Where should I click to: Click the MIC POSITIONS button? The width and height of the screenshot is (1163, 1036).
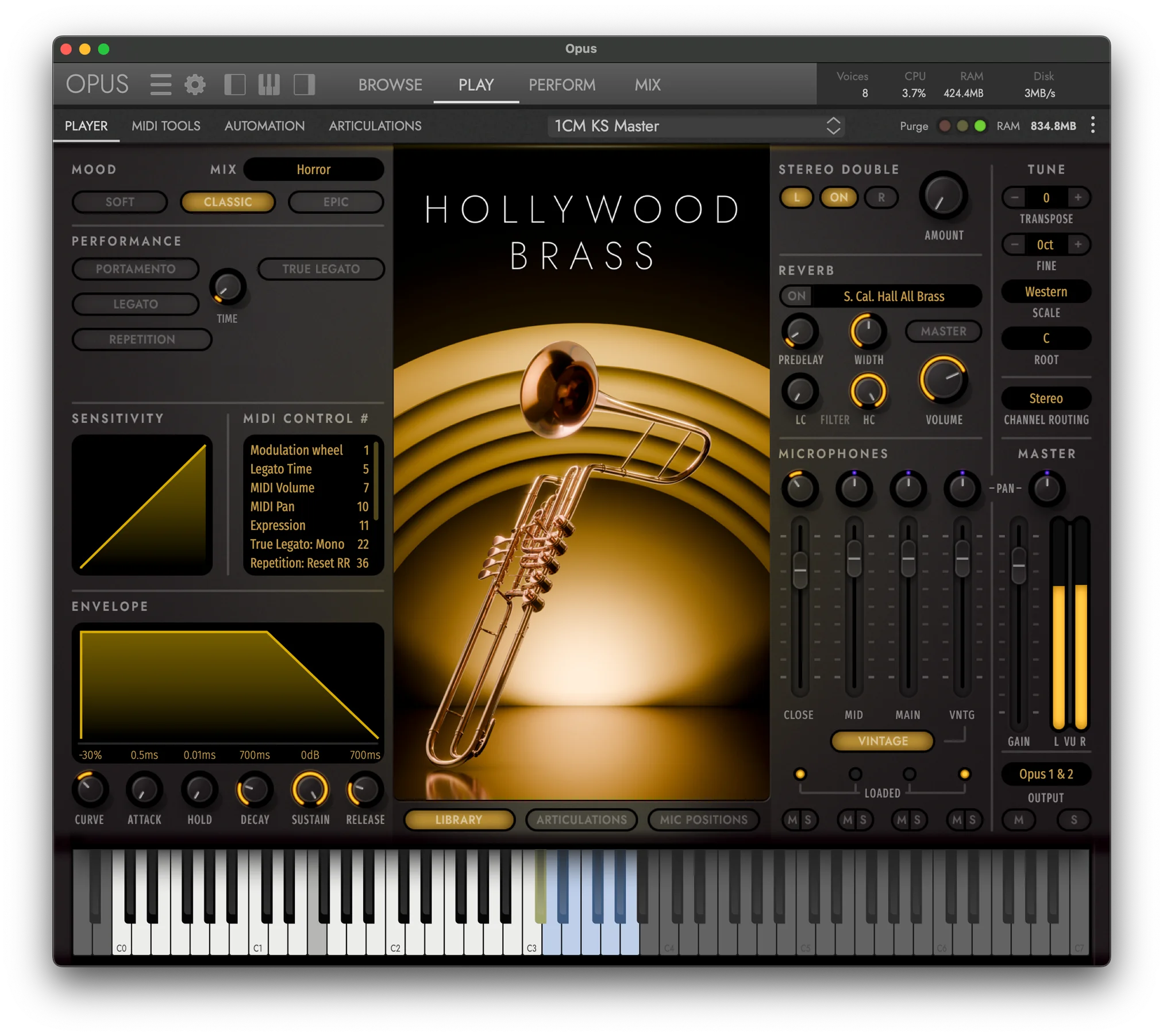(x=704, y=820)
